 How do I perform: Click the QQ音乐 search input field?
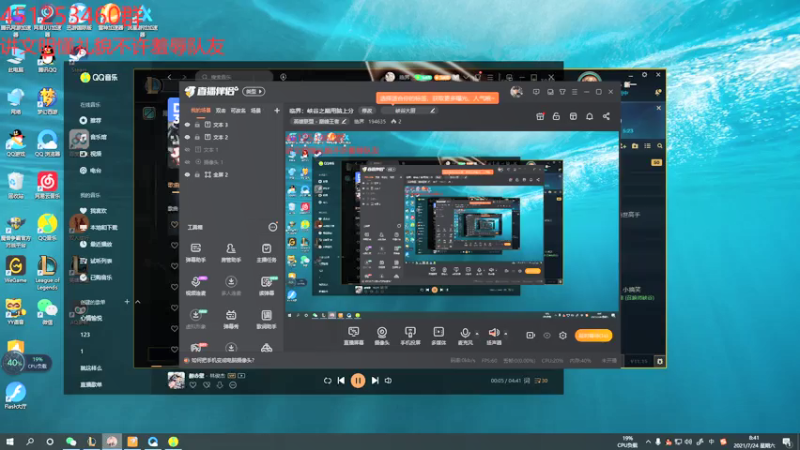coord(234,77)
